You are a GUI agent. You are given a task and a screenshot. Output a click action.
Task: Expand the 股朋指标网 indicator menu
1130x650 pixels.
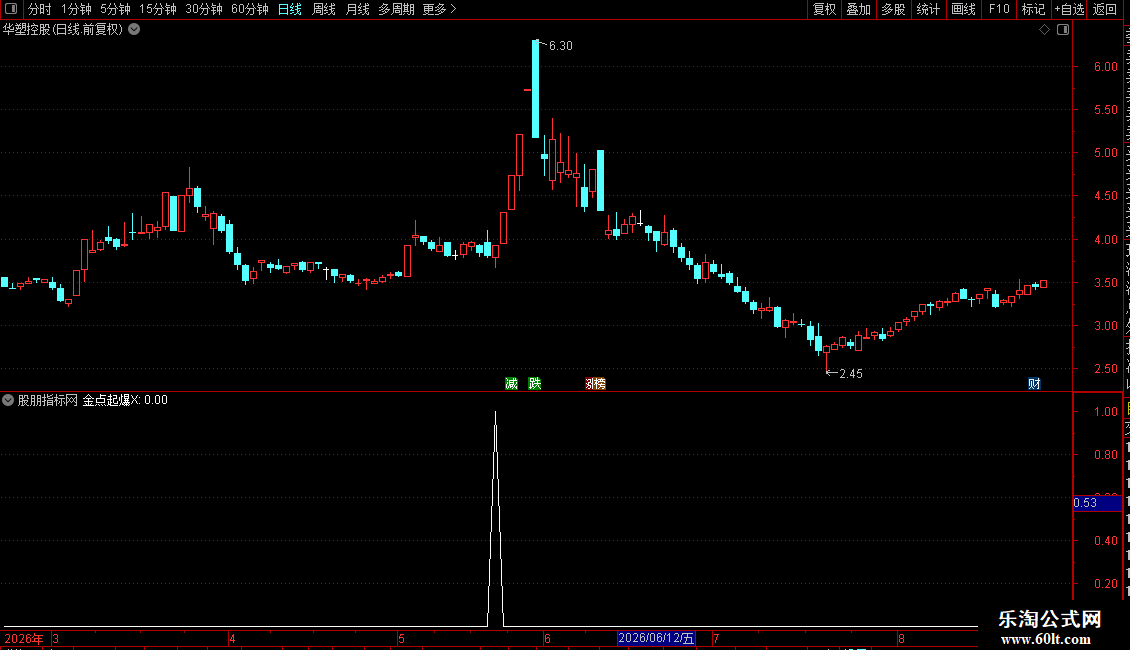click(x=8, y=400)
